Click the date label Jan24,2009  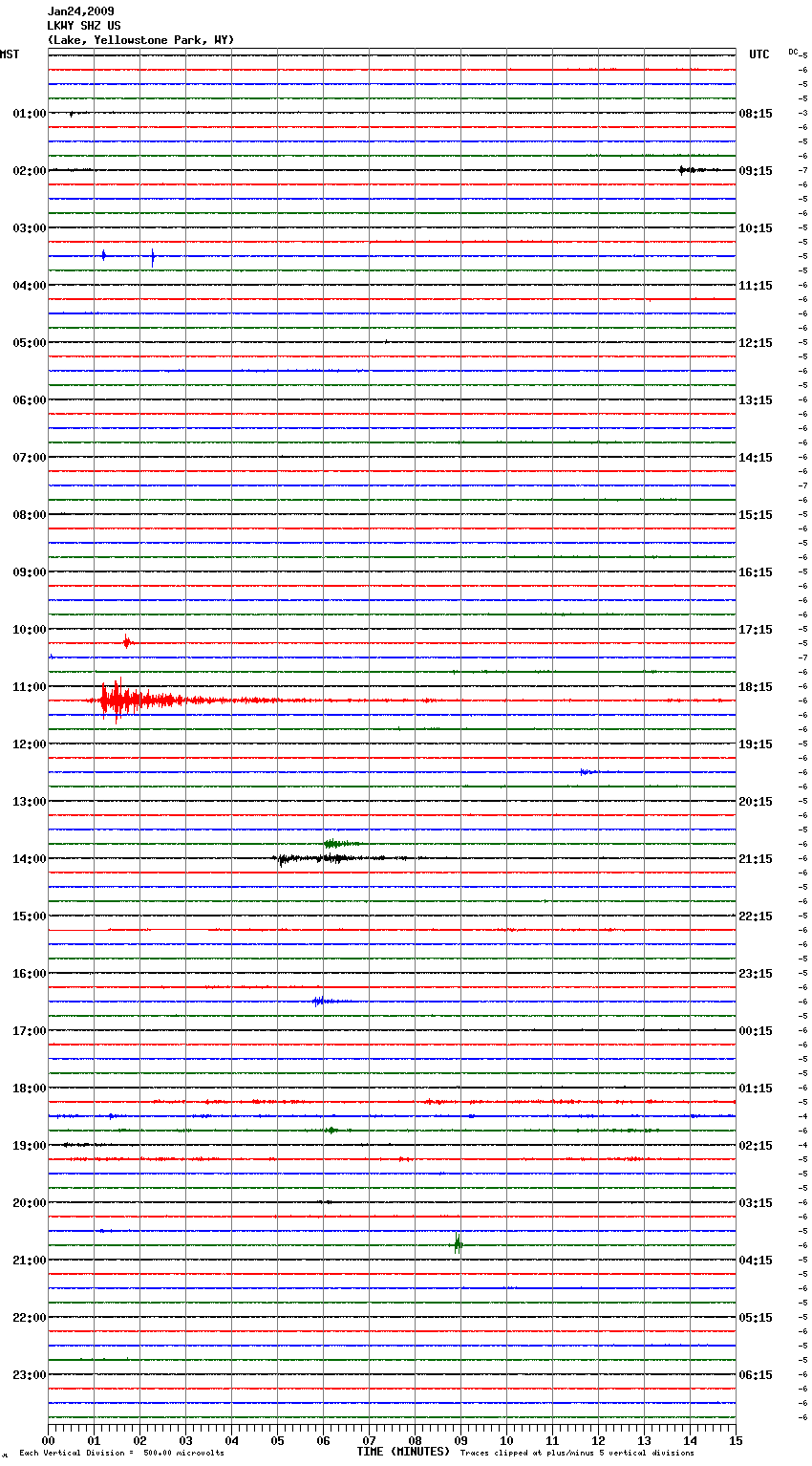click(80, 11)
